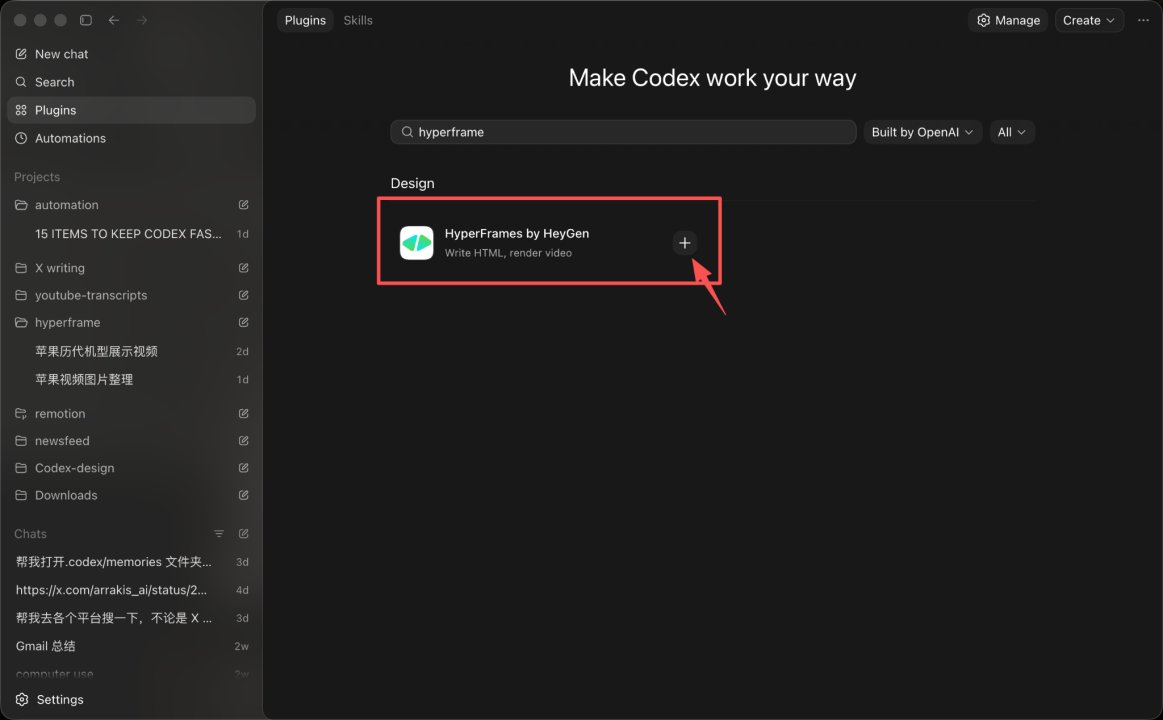
Task: Open the Built by OpenAI filter dropdown
Action: [x=922, y=132]
